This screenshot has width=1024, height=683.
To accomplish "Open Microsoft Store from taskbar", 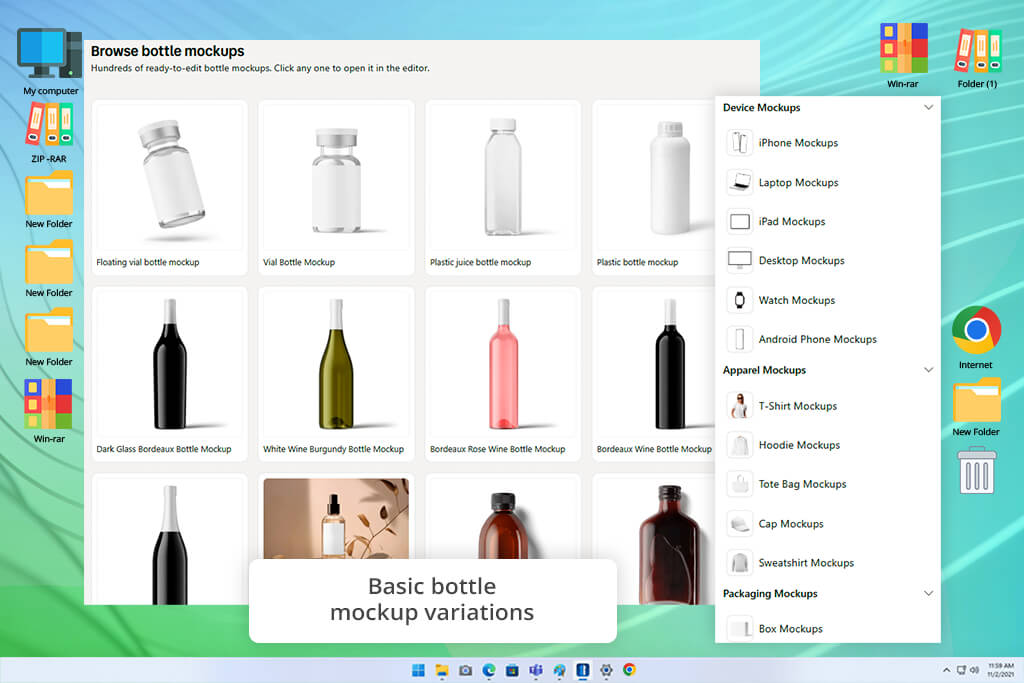I will tap(513, 670).
